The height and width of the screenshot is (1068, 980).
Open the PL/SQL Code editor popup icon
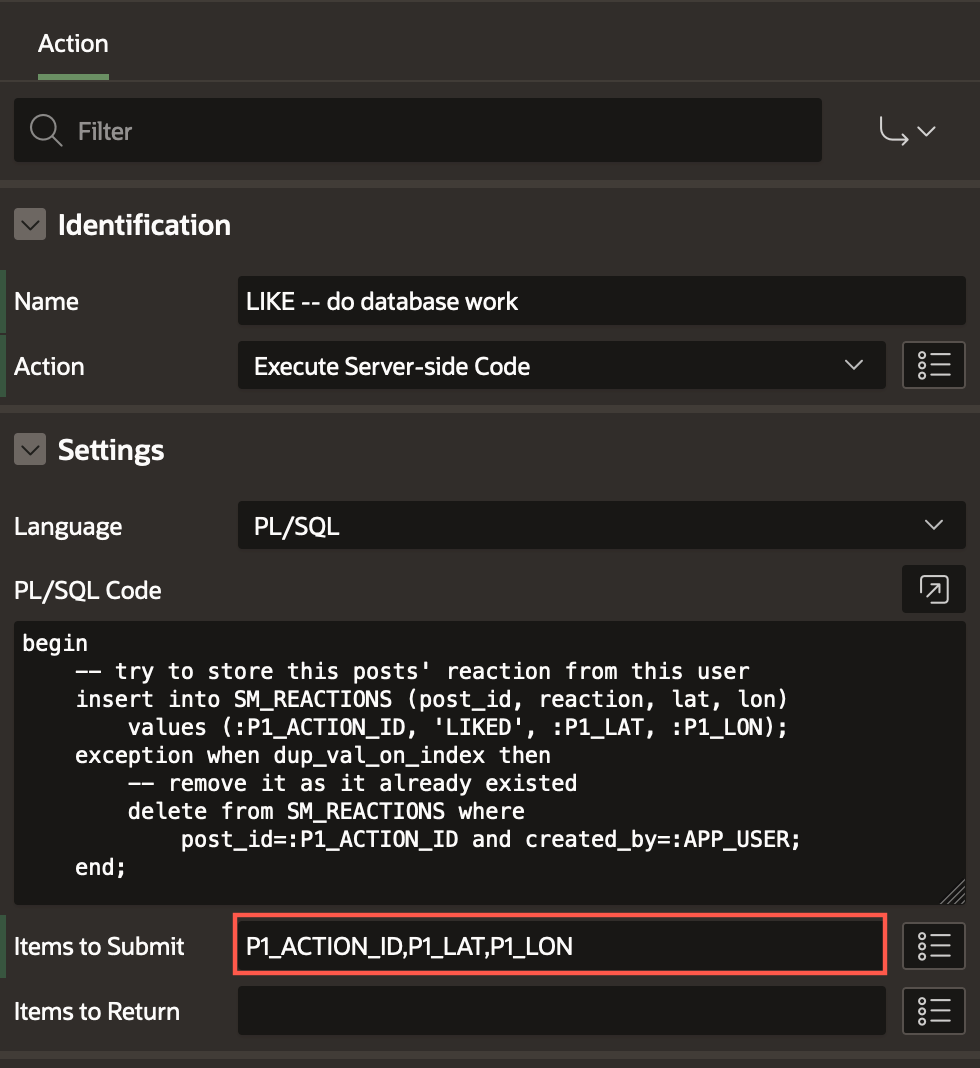(x=933, y=590)
